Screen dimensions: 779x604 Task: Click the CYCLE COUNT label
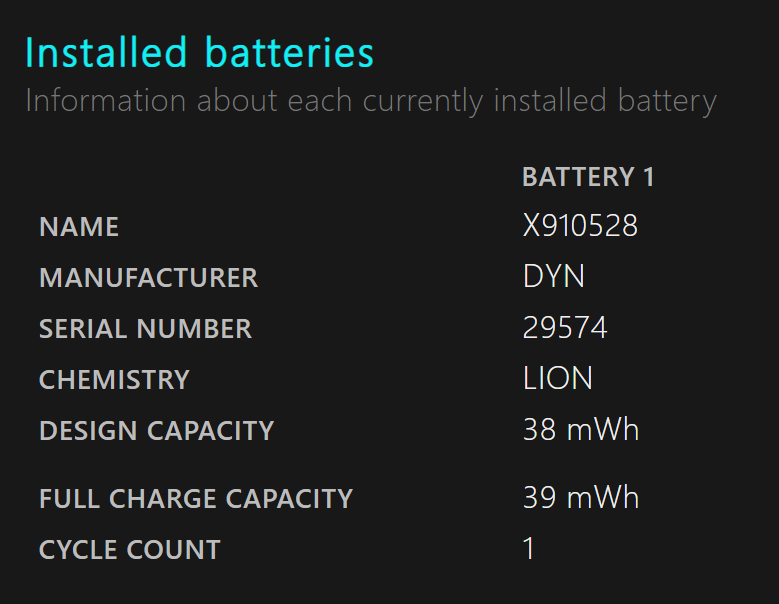click(130, 550)
